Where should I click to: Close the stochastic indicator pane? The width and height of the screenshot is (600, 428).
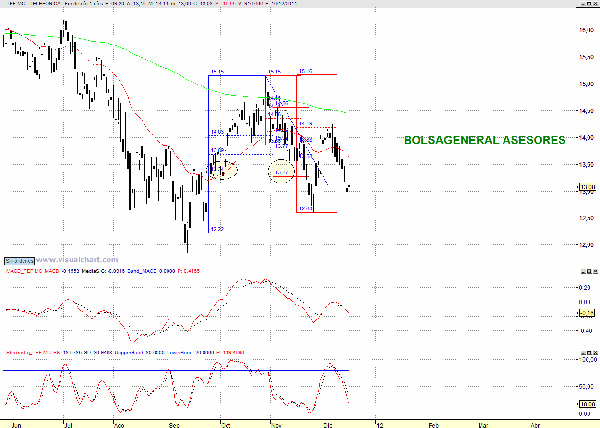click(595, 353)
